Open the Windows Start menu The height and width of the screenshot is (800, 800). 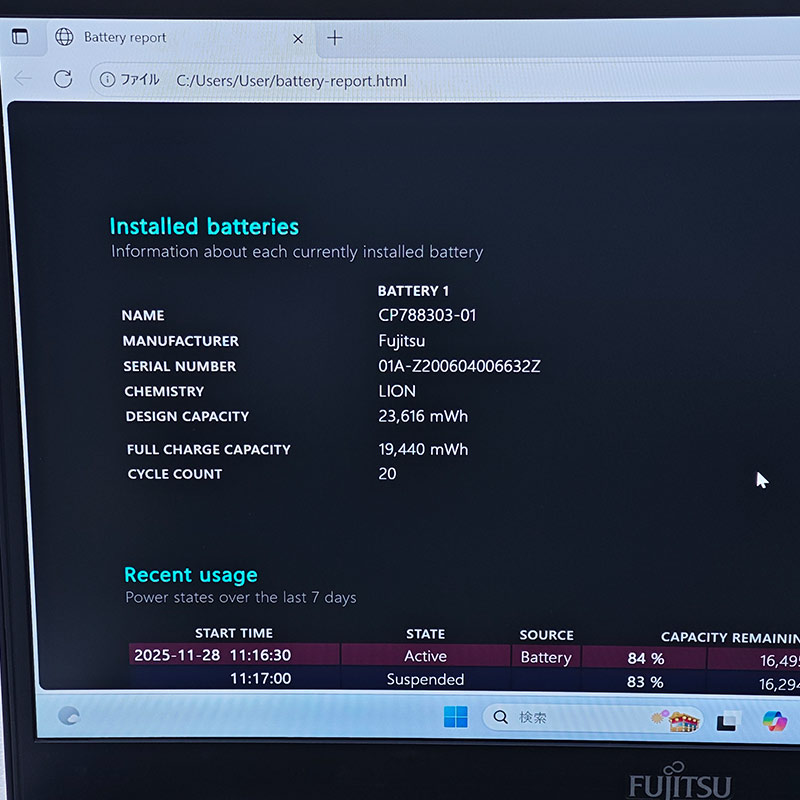tap(455, 717)
